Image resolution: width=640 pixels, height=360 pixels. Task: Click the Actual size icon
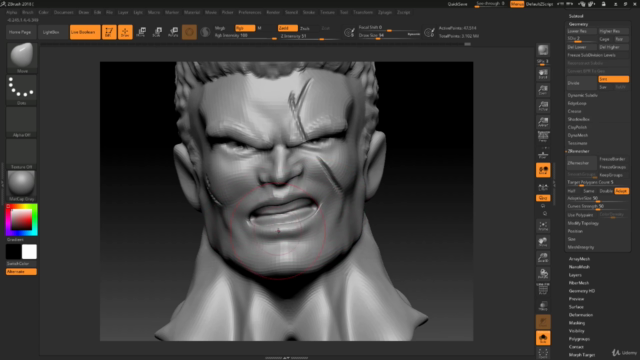point(543,106)
